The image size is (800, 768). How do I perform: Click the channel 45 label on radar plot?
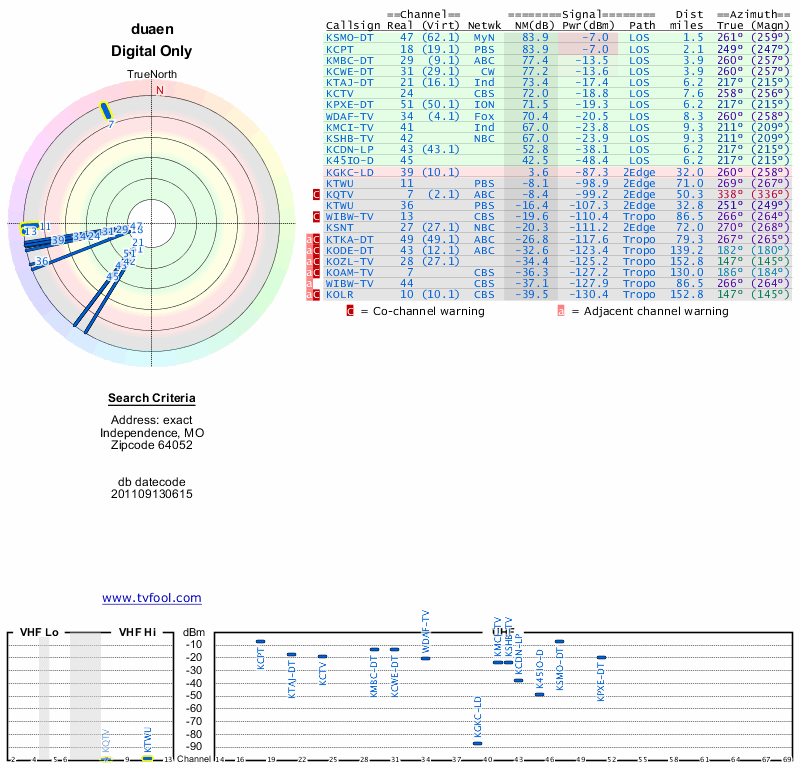pos(112,277)
